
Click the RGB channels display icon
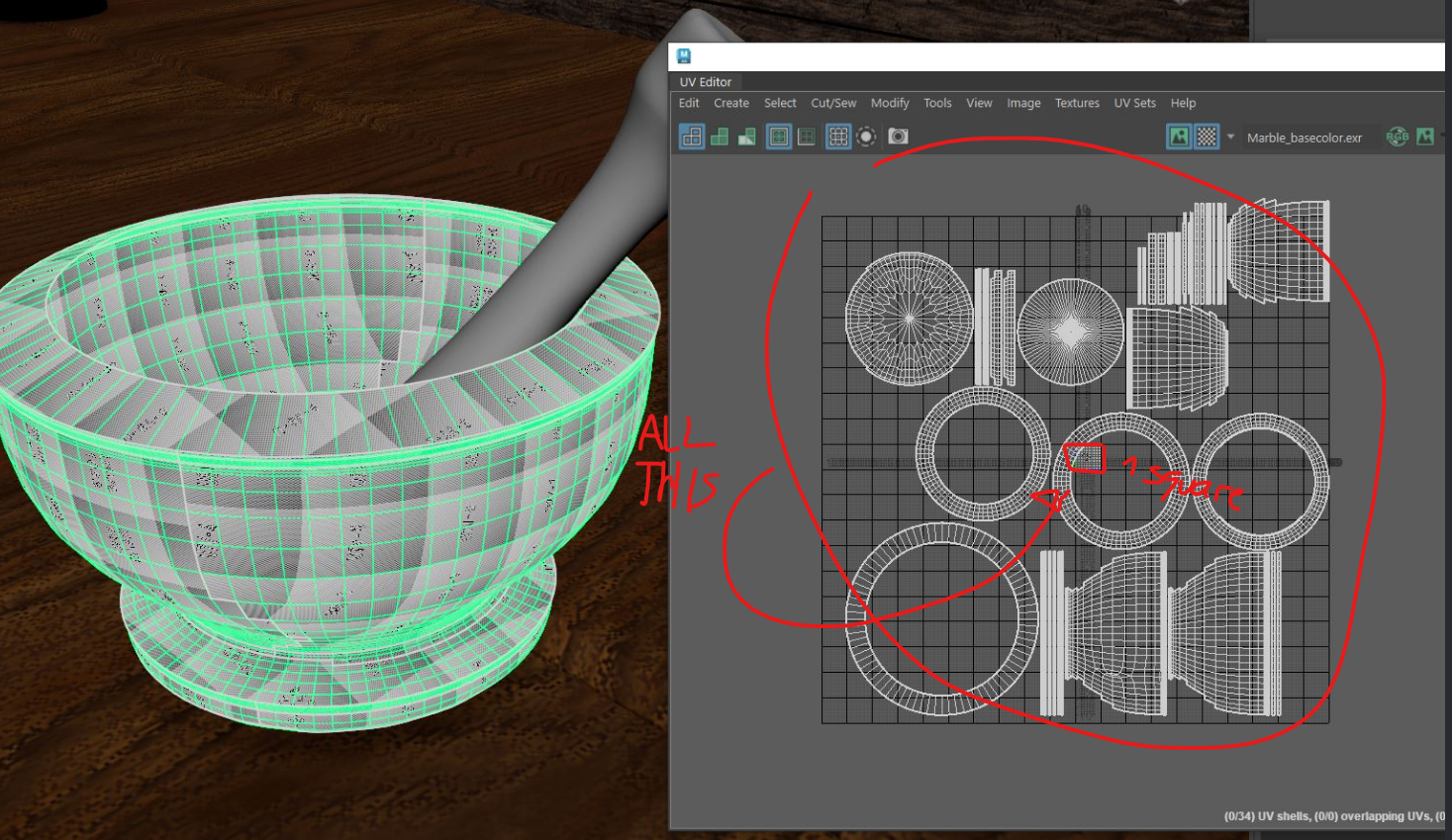[x=1398, y=137]
